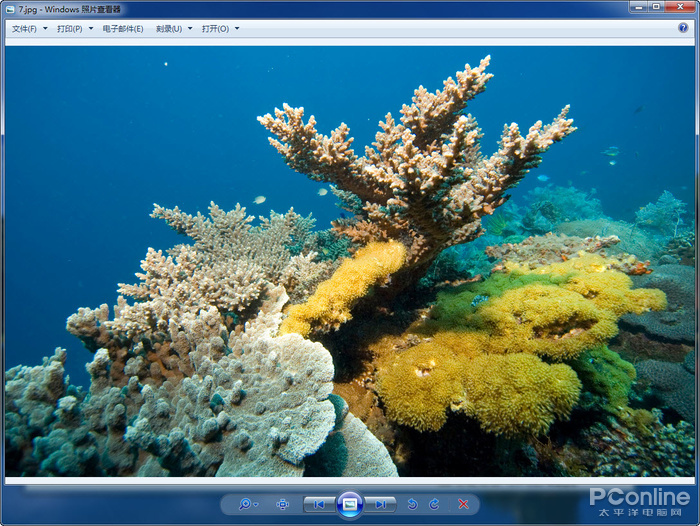
Task: Open the 文件(F) menu
Action: pyautogui.click(x=25, y=29)
